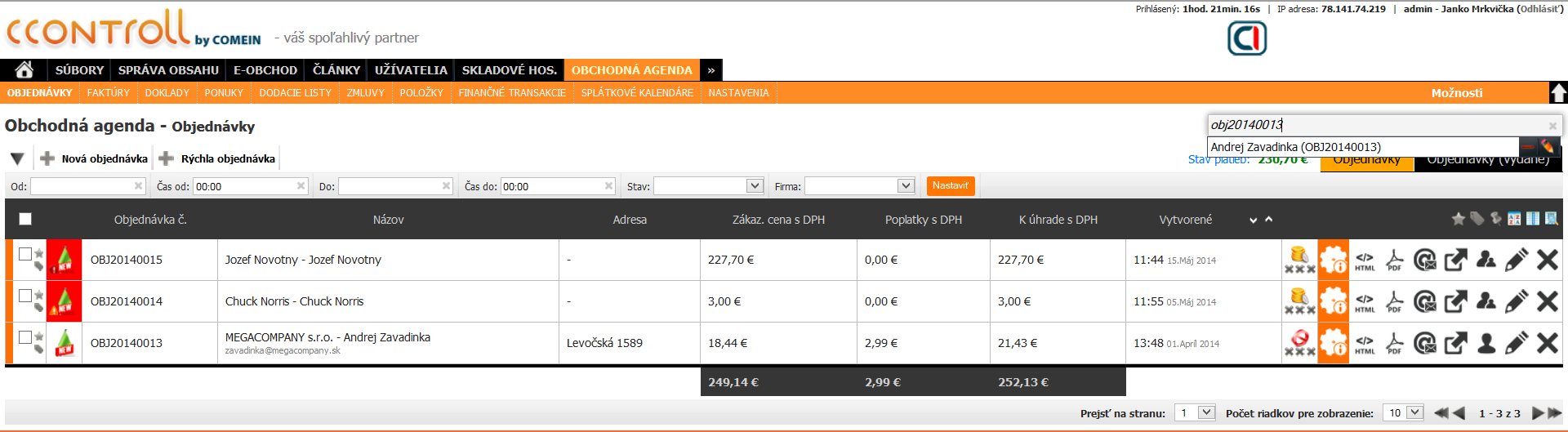Open rows-per-page dropdown showing 10
The height and width of the screenshot is (432, 1568).
[x=1403, y=413]
